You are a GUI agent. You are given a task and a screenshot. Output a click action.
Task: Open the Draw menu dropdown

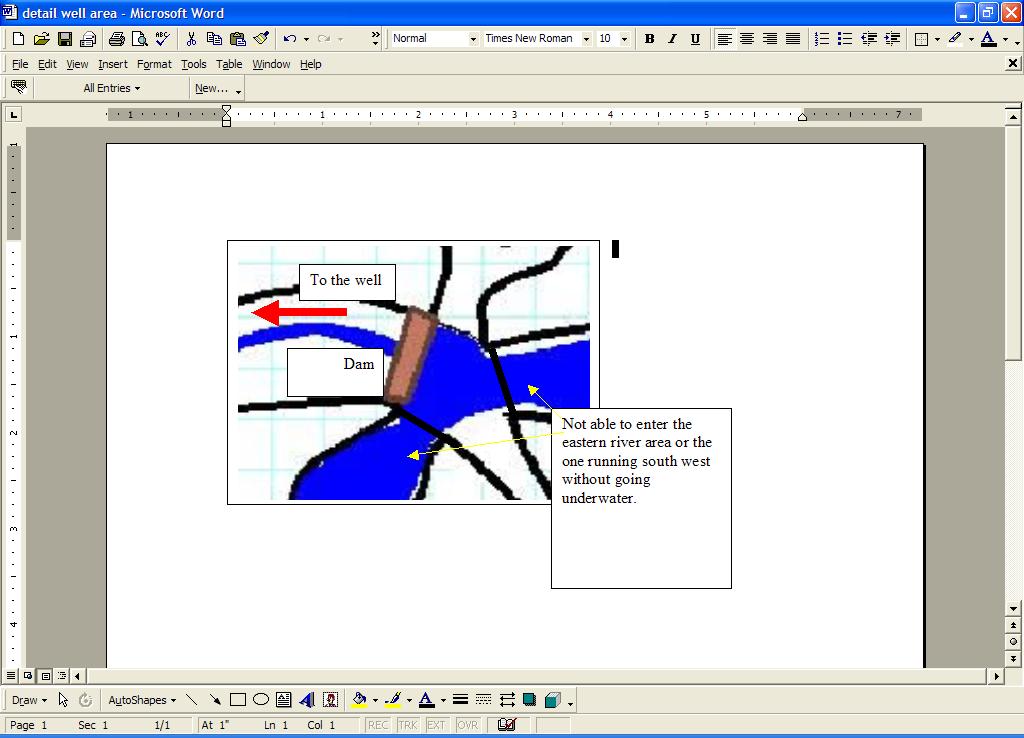[x=29, y=700]
